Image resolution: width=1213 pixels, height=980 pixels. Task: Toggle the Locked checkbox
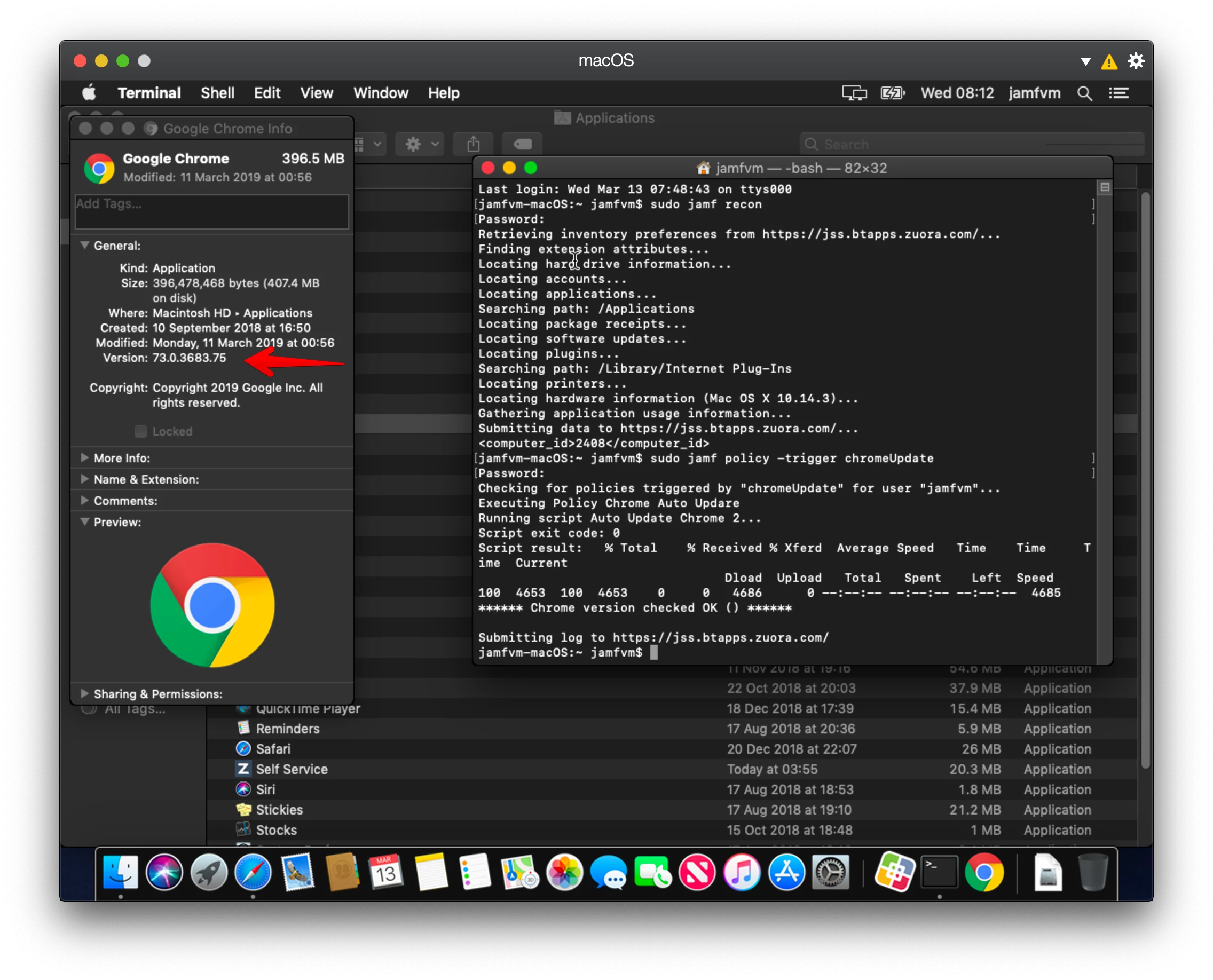pos(140,431)
